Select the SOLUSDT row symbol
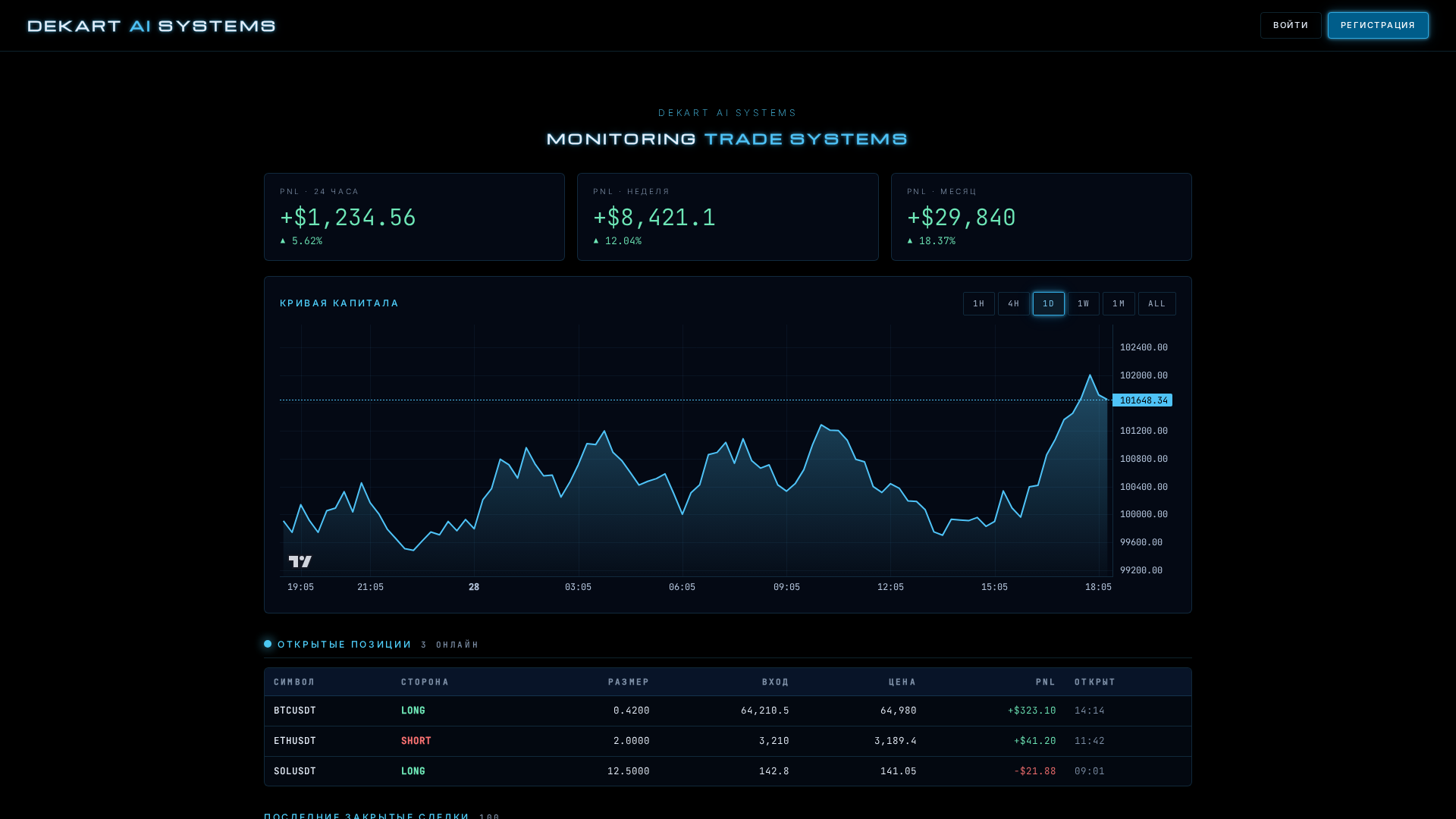Image resolution: width=1456 pixels, height=819 pixels. click(x=295, y=771)
